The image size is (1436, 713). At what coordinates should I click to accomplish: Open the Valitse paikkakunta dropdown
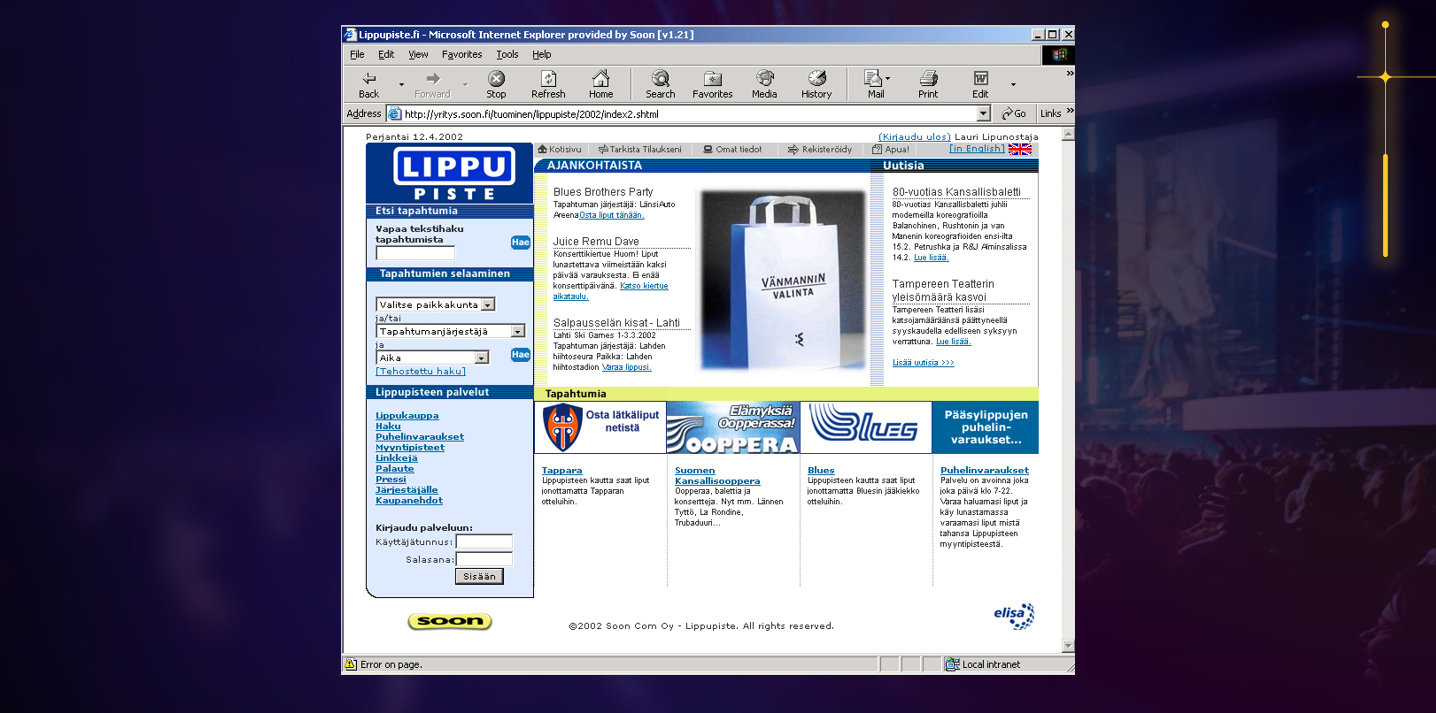click(435, 304)
